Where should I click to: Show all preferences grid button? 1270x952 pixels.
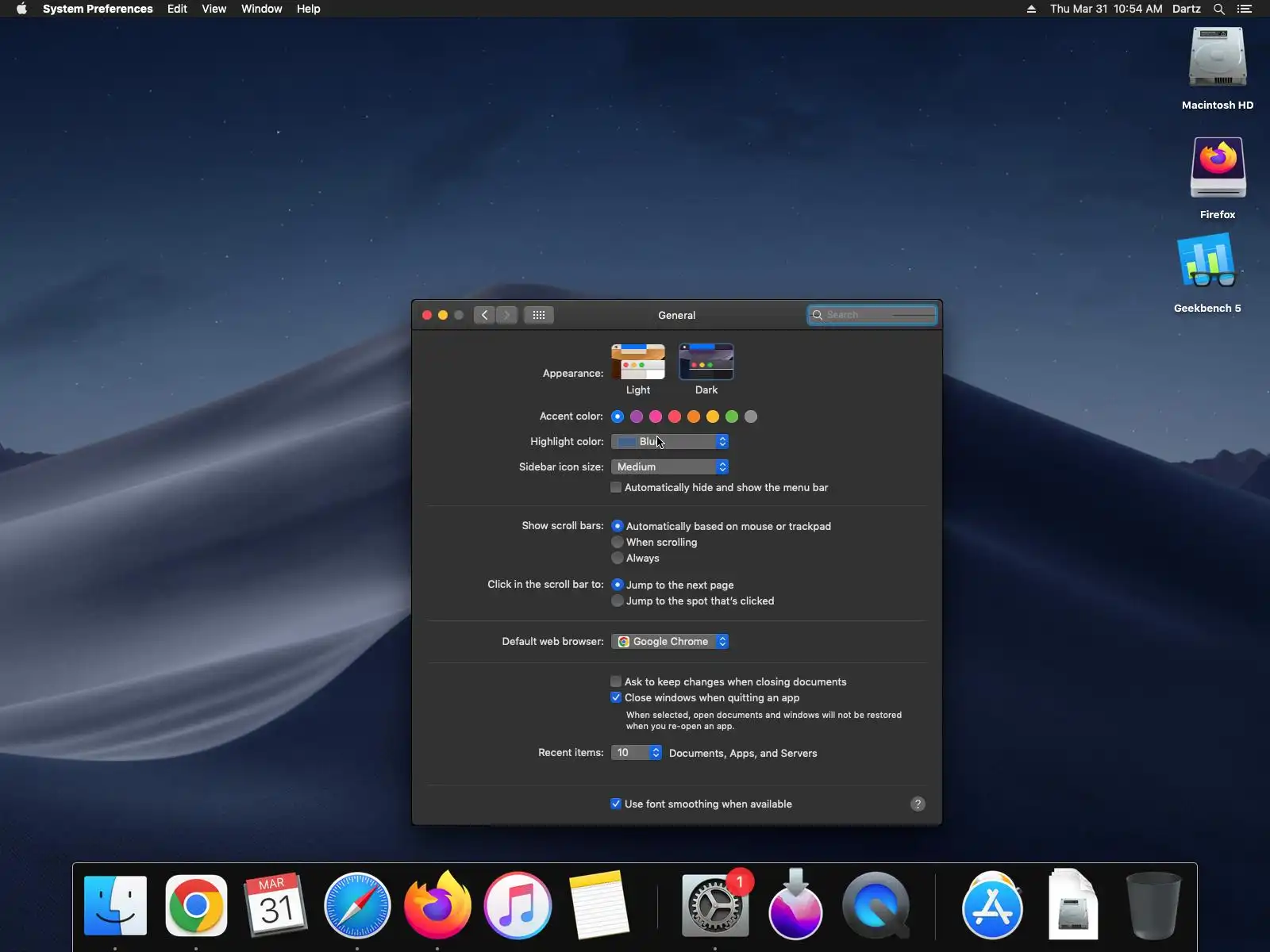pos(538,315)
